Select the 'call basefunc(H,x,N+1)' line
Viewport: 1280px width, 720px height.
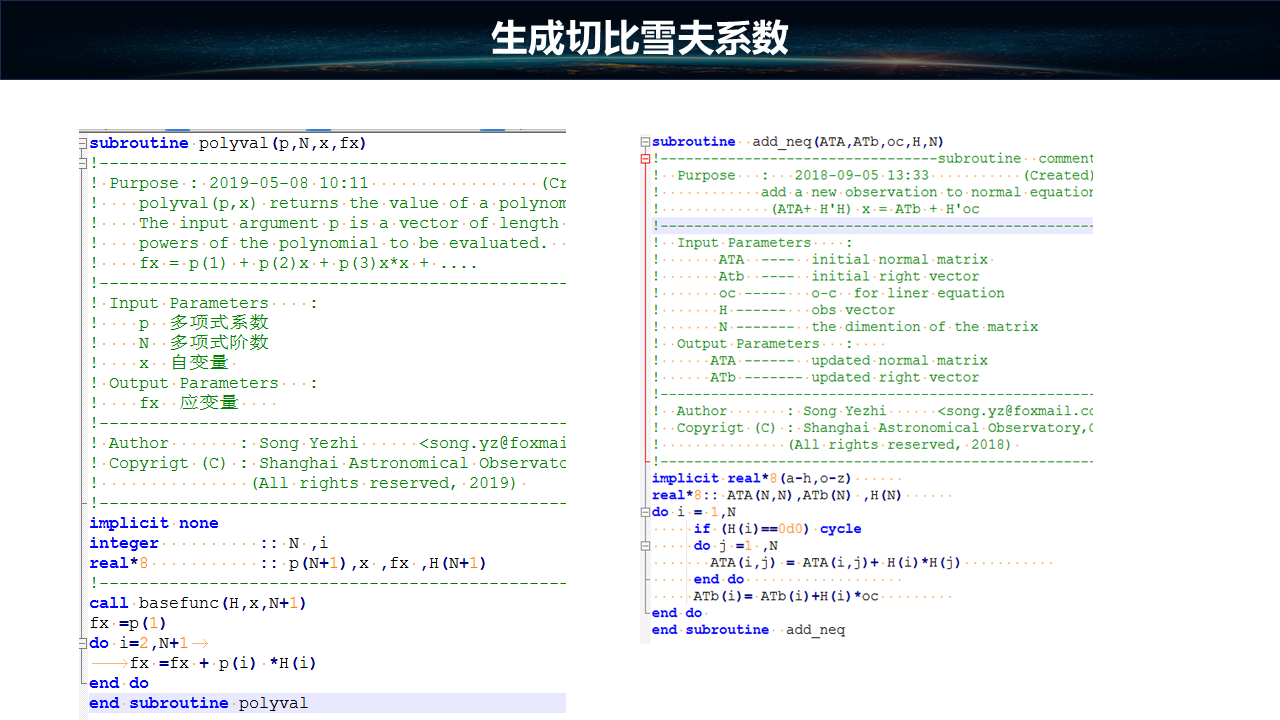pyautogui.click(x=197, y=603)
